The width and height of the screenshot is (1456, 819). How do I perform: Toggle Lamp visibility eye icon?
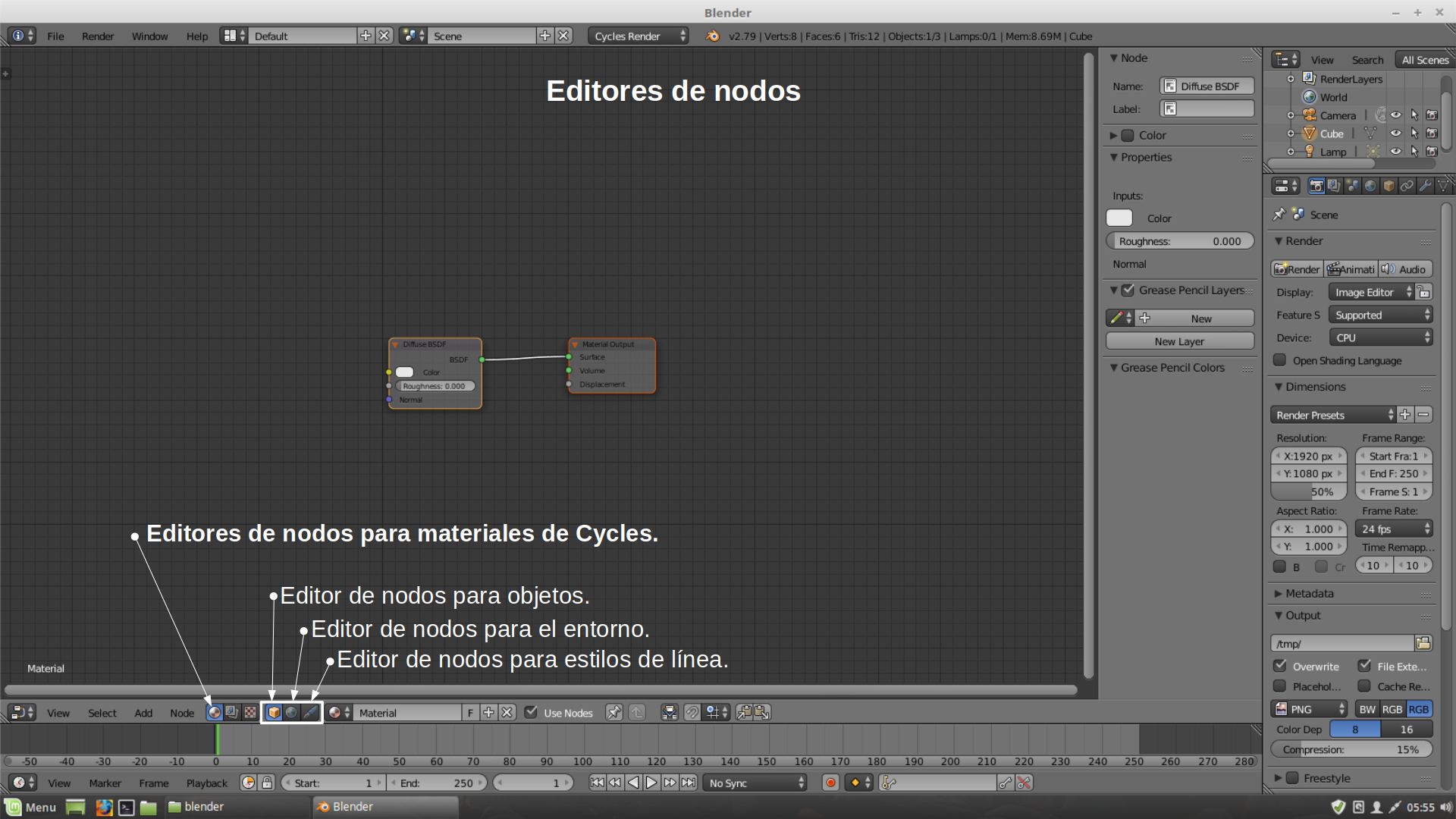pos(1395,152)
